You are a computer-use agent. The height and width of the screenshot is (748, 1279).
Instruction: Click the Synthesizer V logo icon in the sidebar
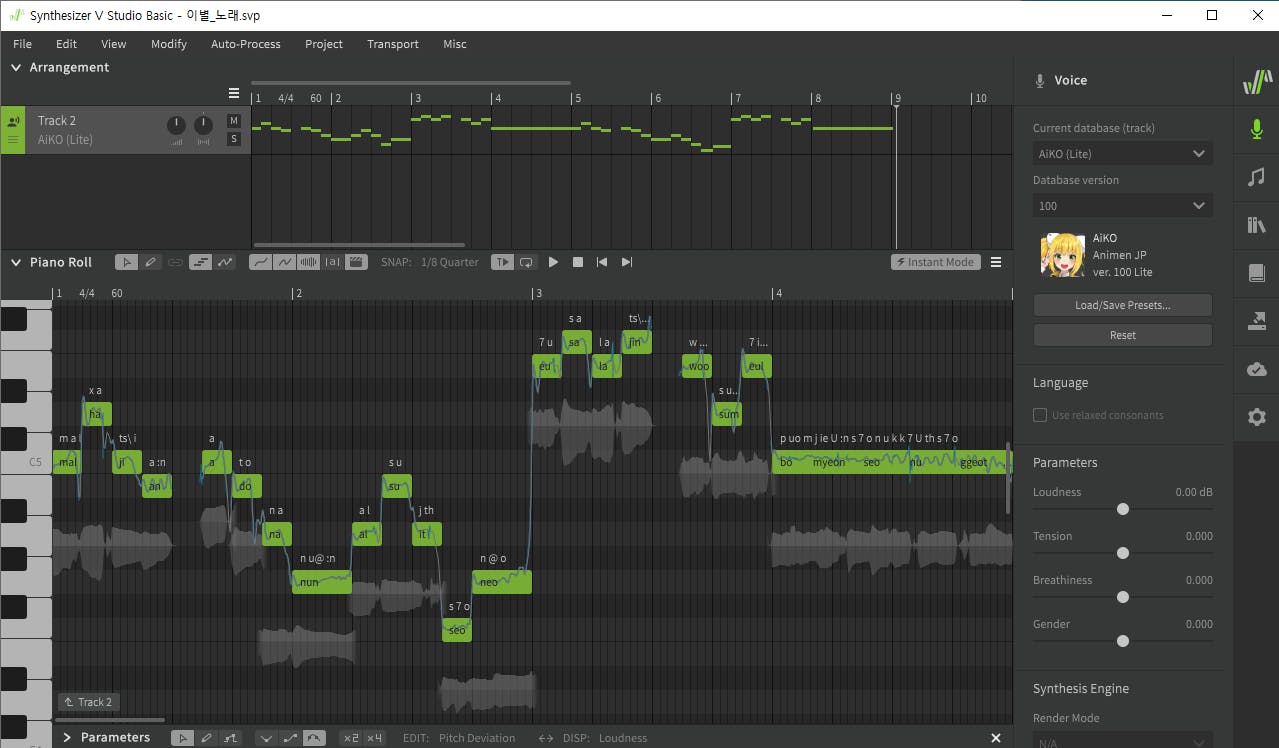point(1256,82)
